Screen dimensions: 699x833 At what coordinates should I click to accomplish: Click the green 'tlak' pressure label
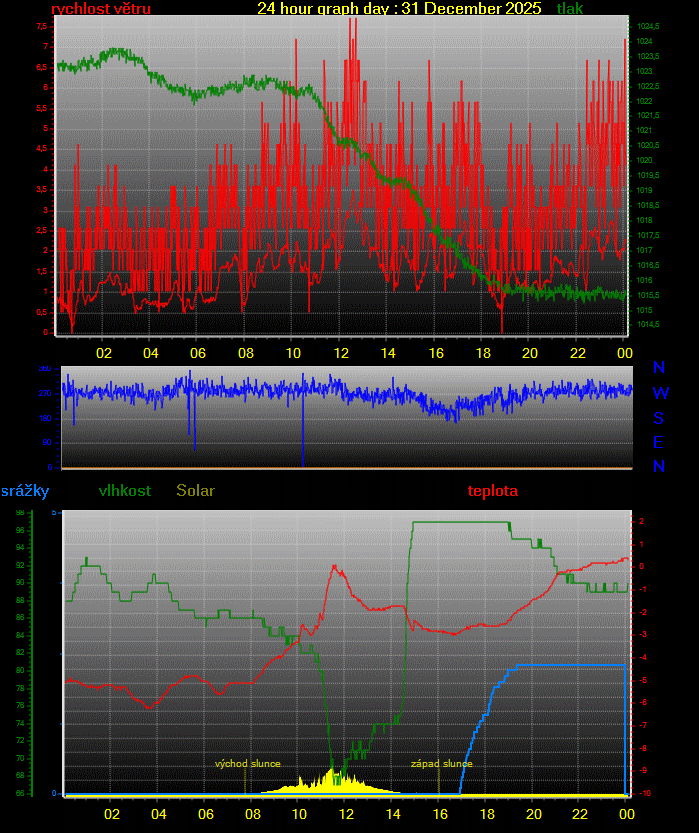[x=571, y=9]
